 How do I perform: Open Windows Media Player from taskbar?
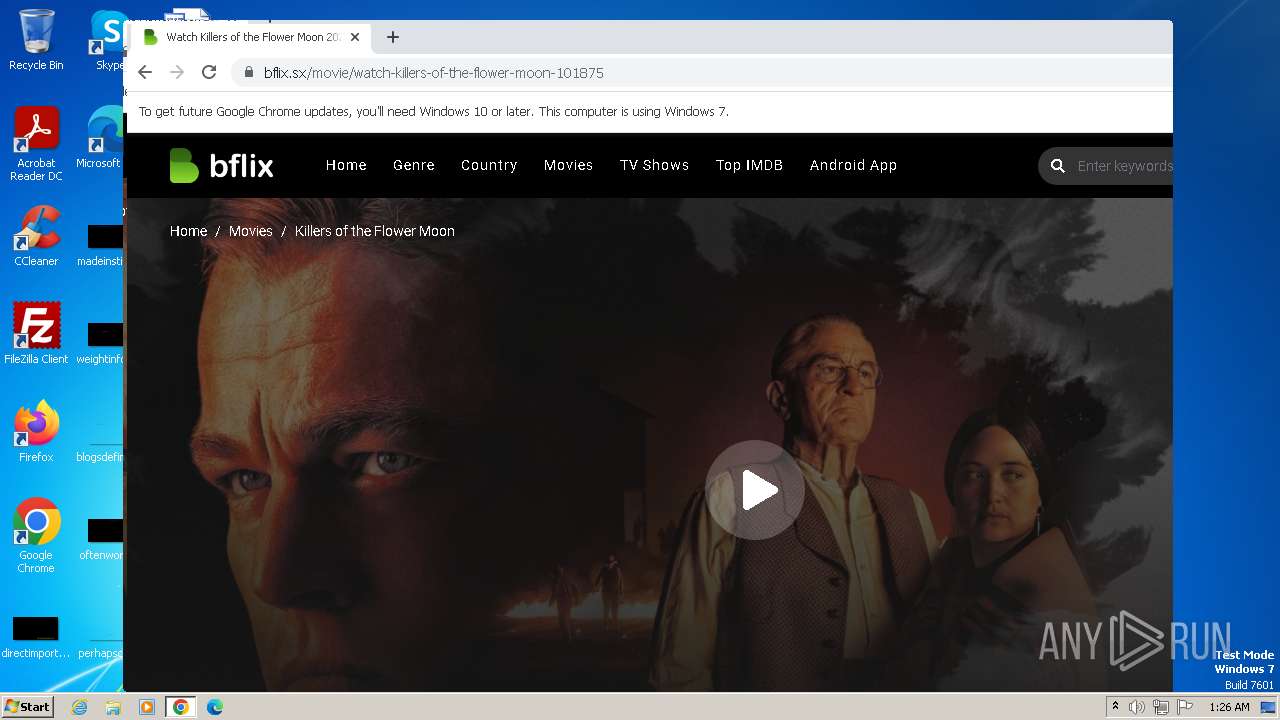pos(147,707)
